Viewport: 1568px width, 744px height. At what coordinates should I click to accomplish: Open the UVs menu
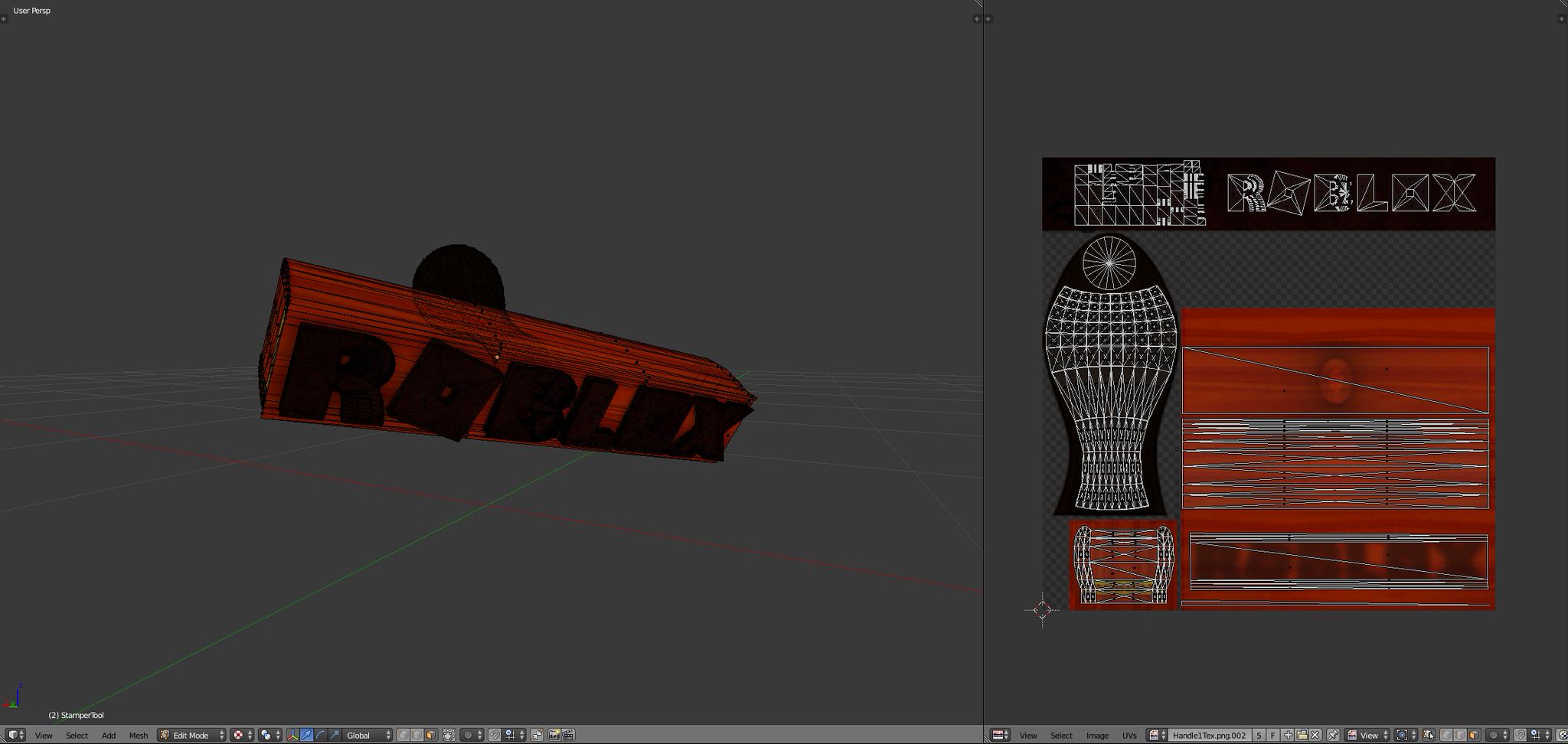tap(1129, 736)
